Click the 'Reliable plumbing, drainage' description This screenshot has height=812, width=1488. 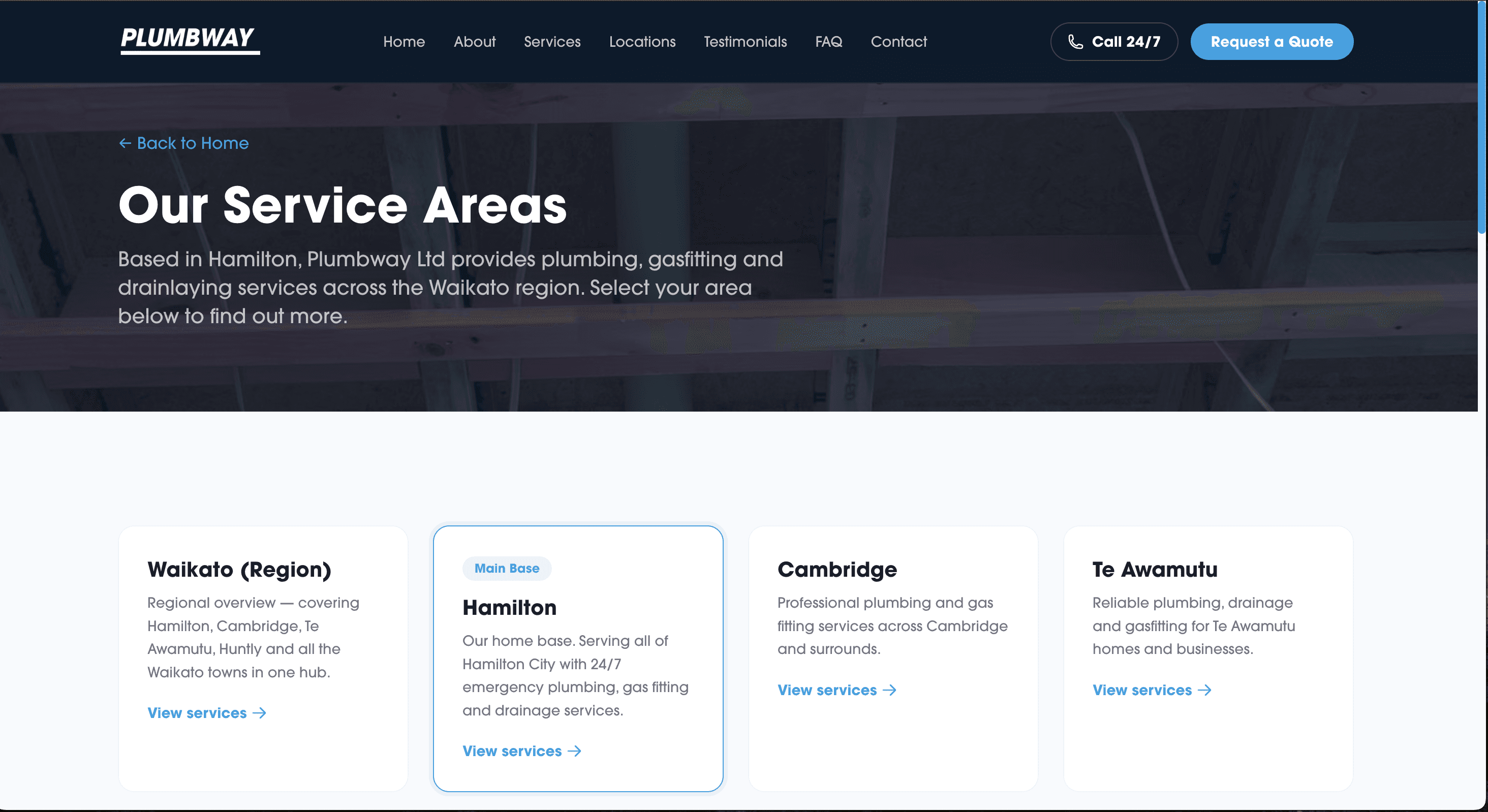pyautogui.click(x=1193, y=626)
